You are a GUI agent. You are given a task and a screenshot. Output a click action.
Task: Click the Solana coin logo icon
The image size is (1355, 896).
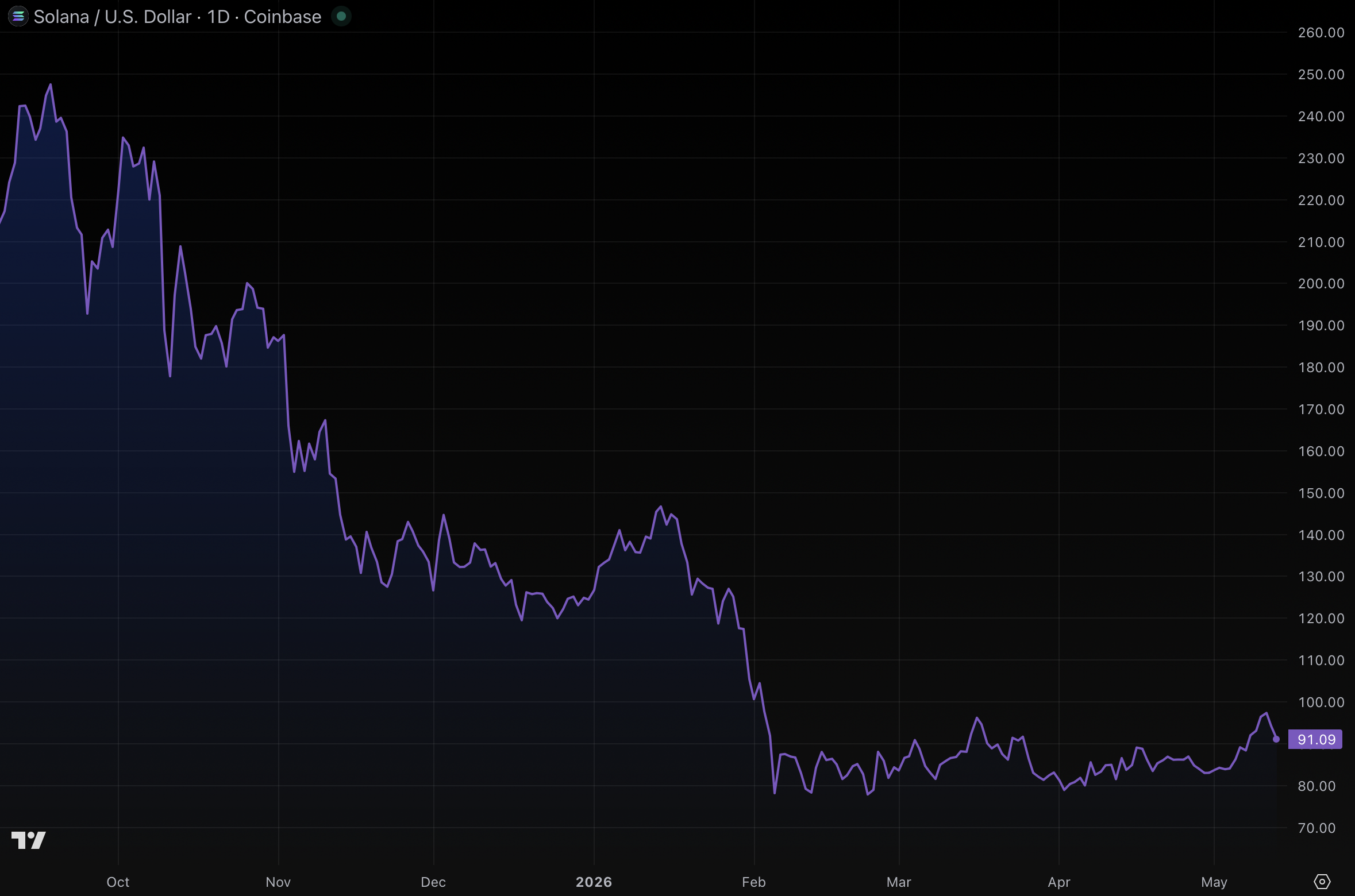(x=18, y=17)
